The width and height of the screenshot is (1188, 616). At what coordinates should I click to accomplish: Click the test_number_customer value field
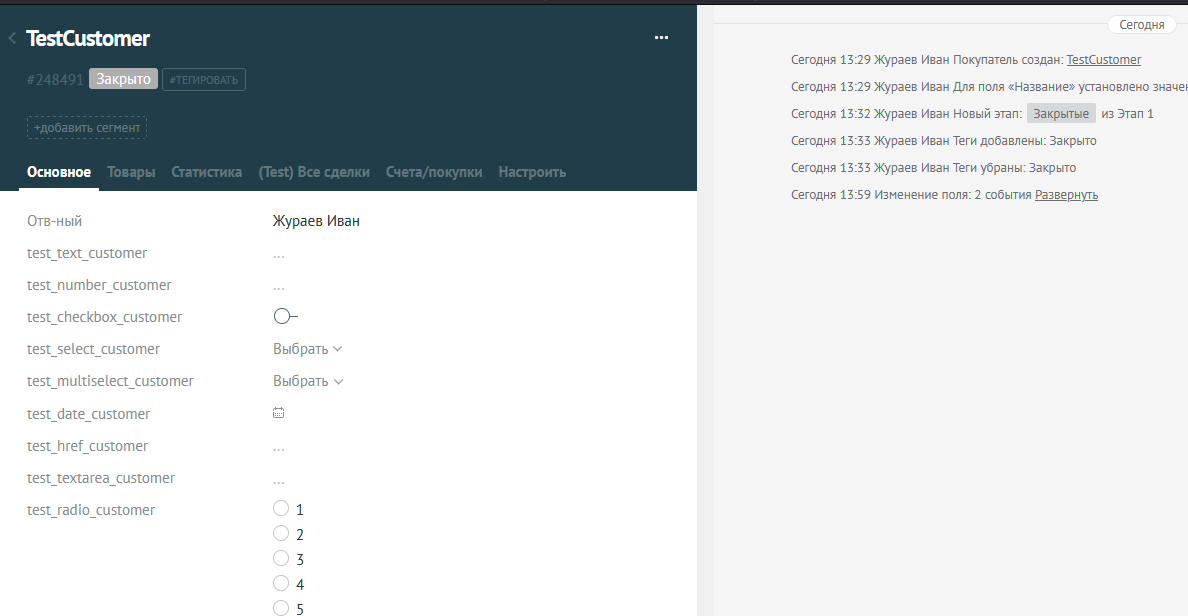[x=279, y=286]
